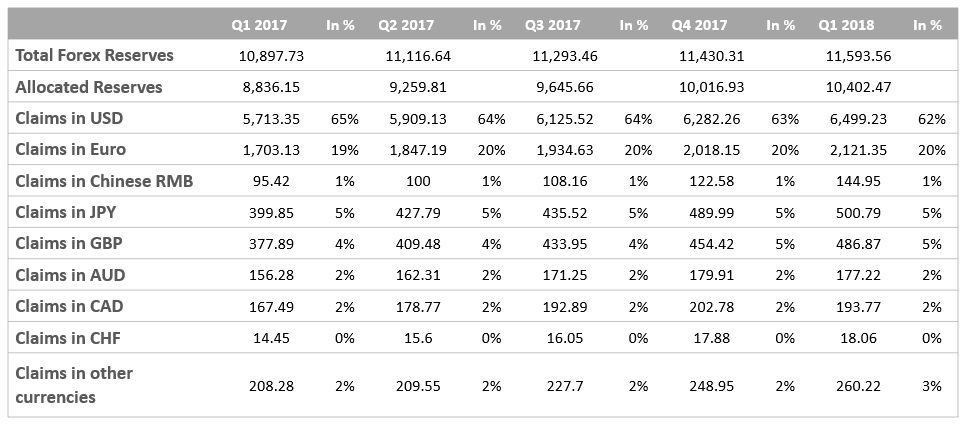The image size is (968, 428).
Task: Select the Claims in other currencies label
Action: (x=74, y=385)
